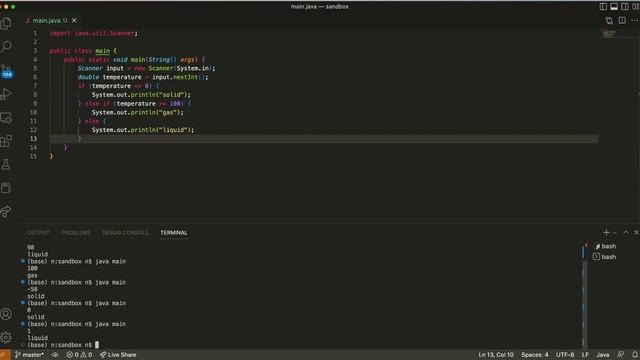This screenshot has width=640, height=360.
Task: Click 'Scanner input = new Scanner' line
Action: tap(146, 68)
